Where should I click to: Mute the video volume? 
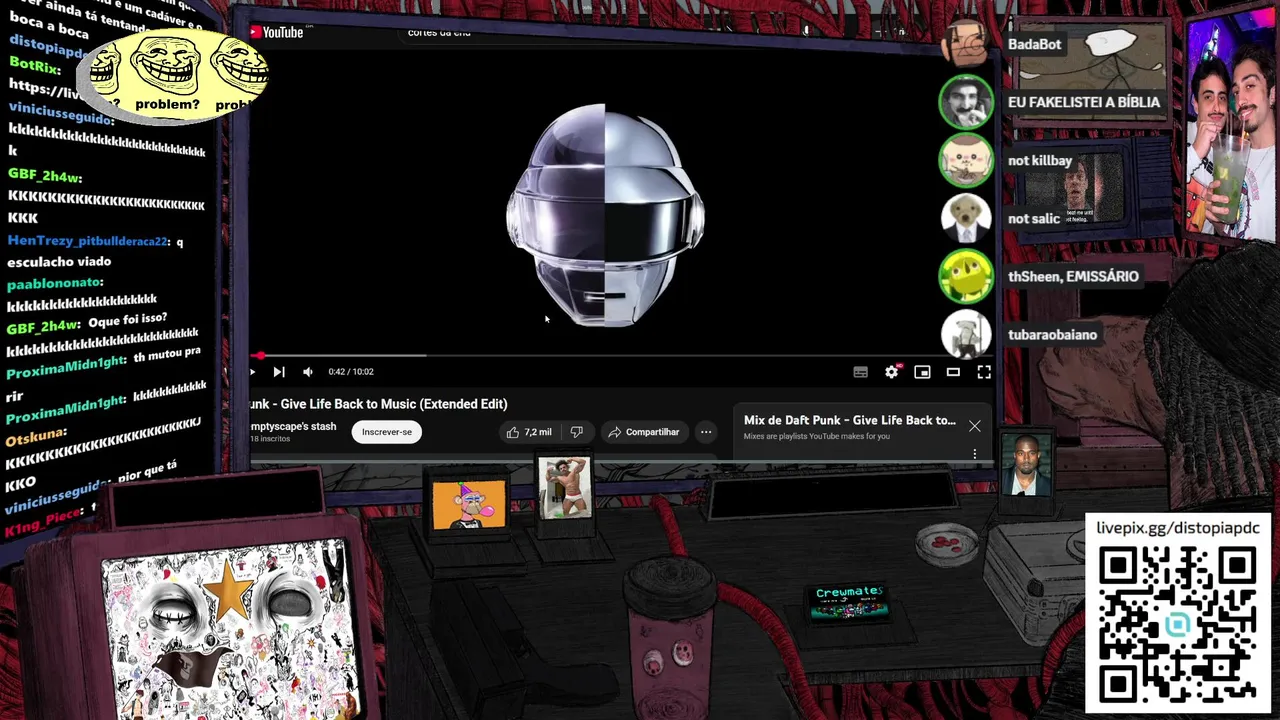[308, 372]
